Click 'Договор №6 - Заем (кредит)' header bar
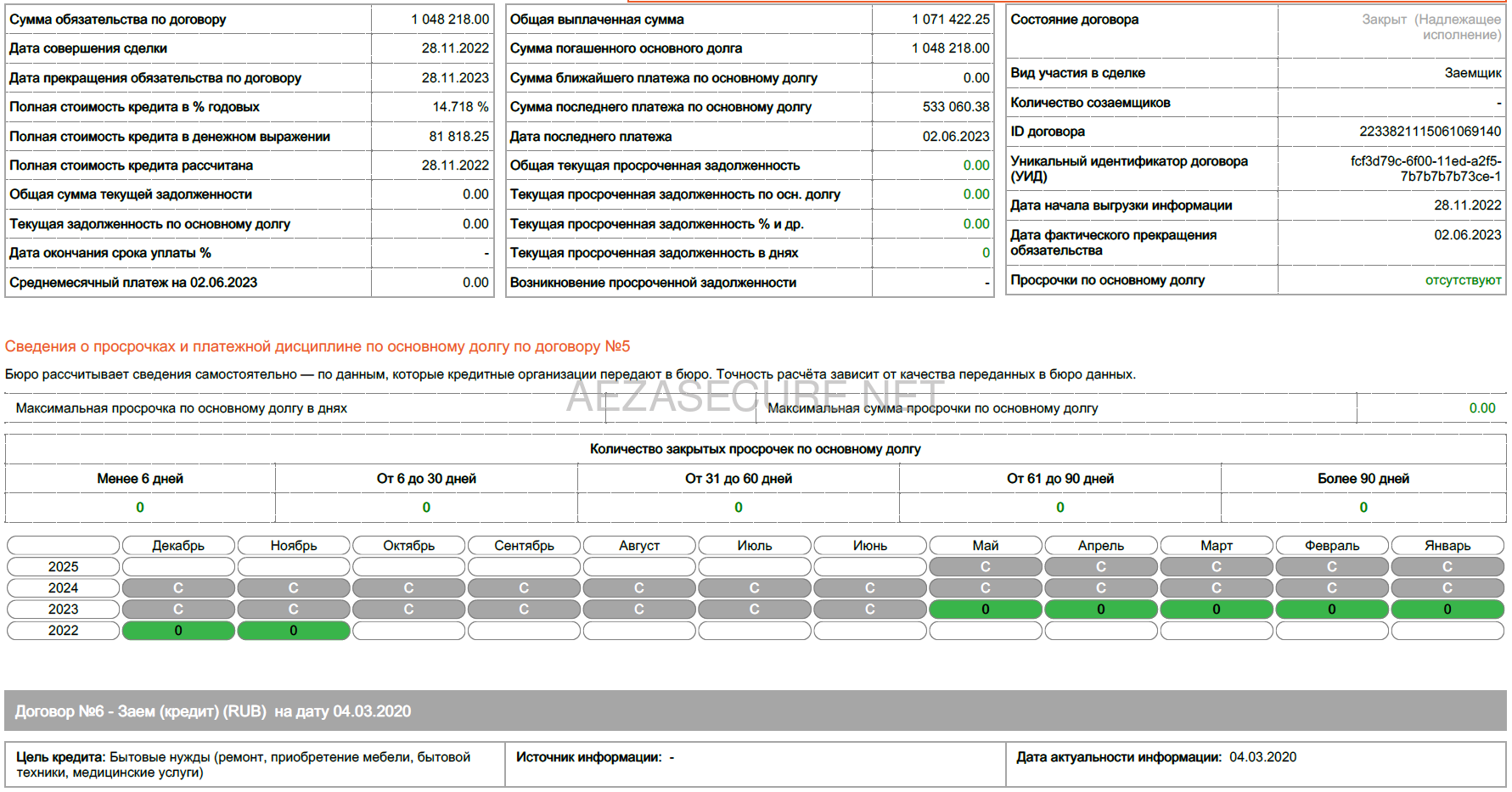Screen dimensions: 1512x792 756,711
